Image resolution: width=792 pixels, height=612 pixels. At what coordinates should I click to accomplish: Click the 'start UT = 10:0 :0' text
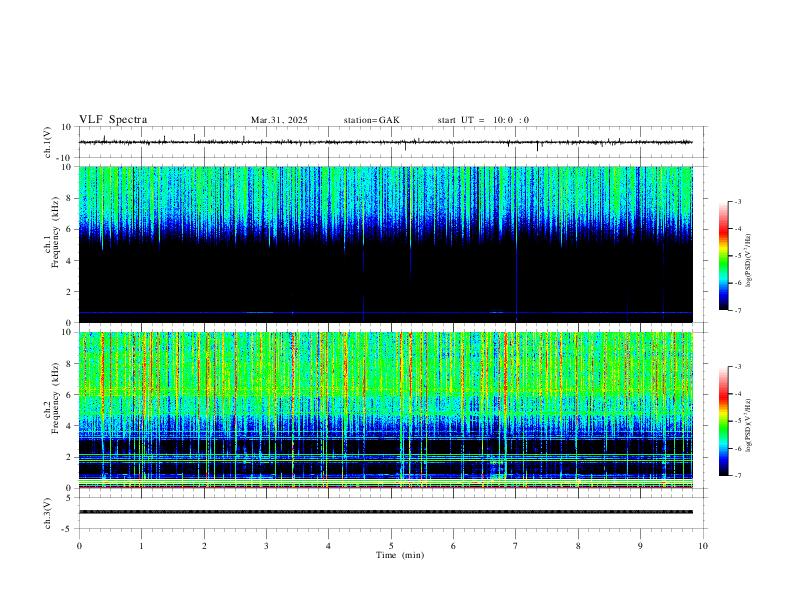tap(483, 120)
